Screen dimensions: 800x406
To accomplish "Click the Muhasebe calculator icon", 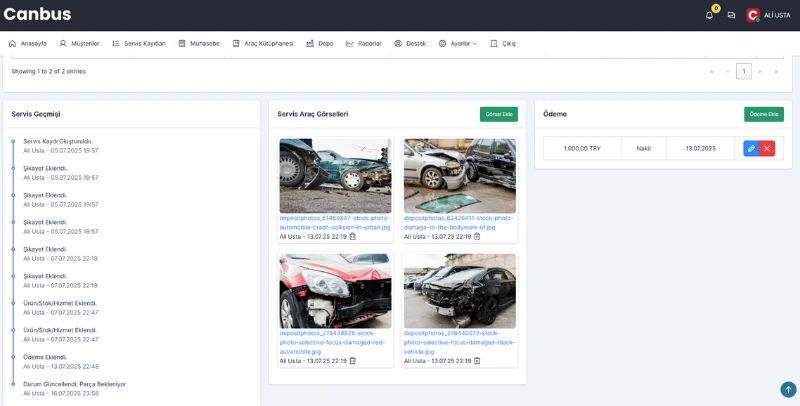I will tap(182, 43).
